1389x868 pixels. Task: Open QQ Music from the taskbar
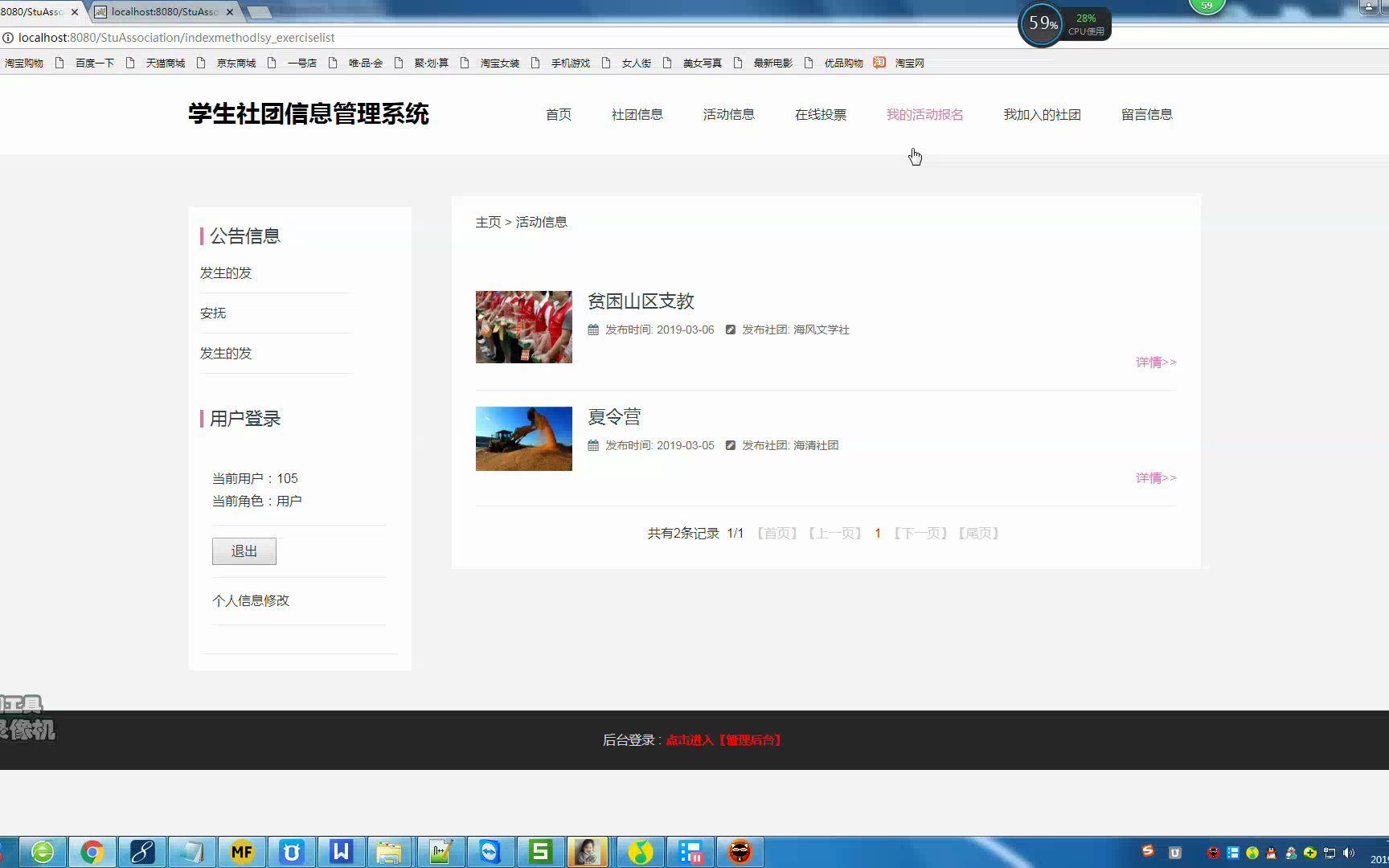coord(641,851)
